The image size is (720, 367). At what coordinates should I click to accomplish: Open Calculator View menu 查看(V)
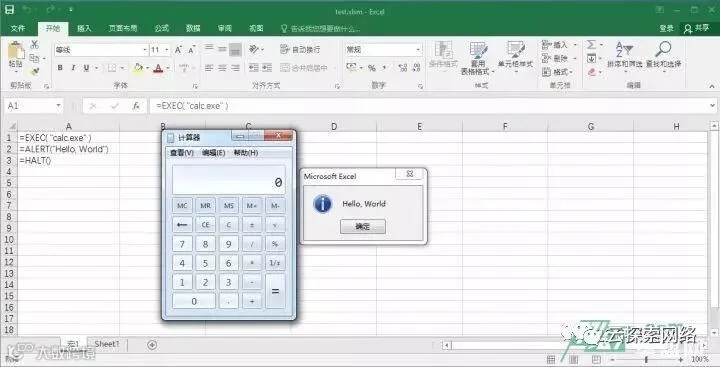tap(182, 152)
